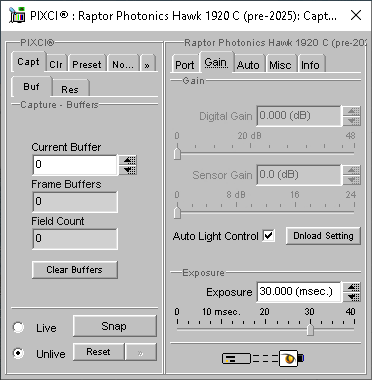Click the Snap button

pos(115,326)
